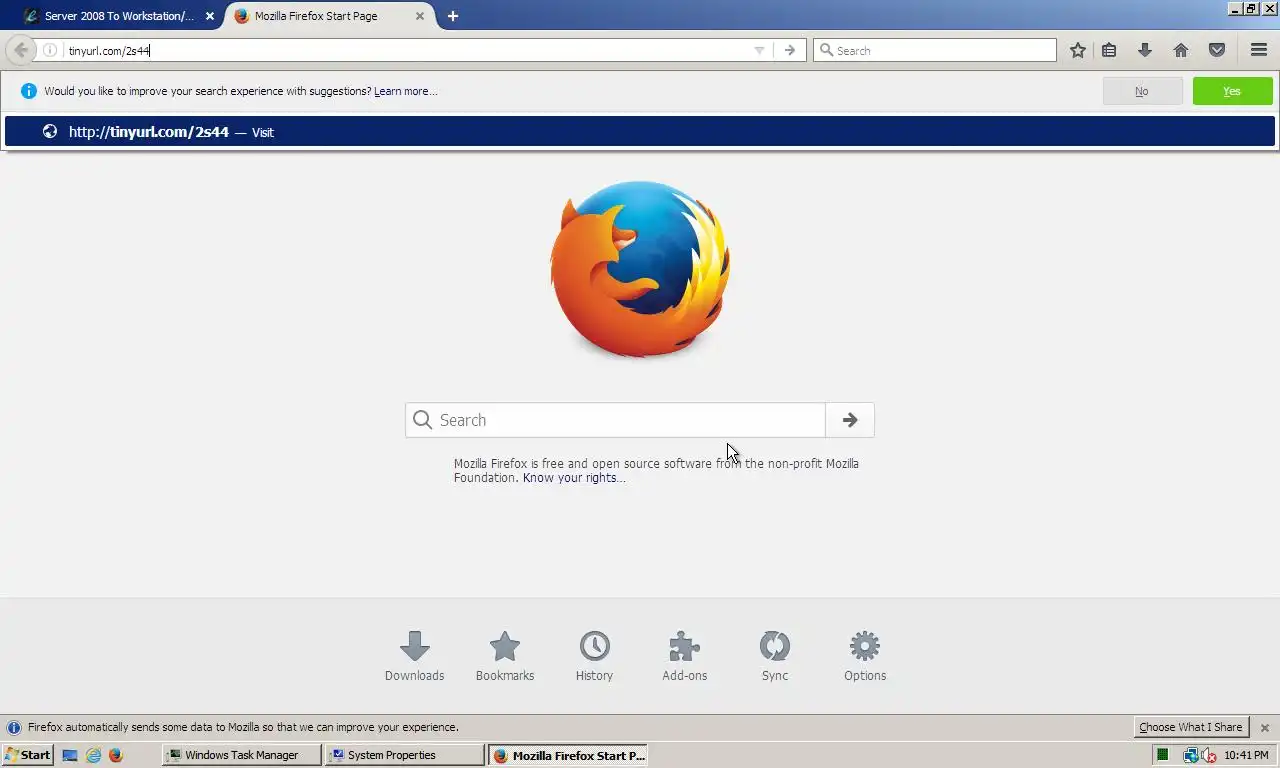The height and width of the screenshot is (768, 1280).
Task: Open the Learn more link
Action: 405,91
